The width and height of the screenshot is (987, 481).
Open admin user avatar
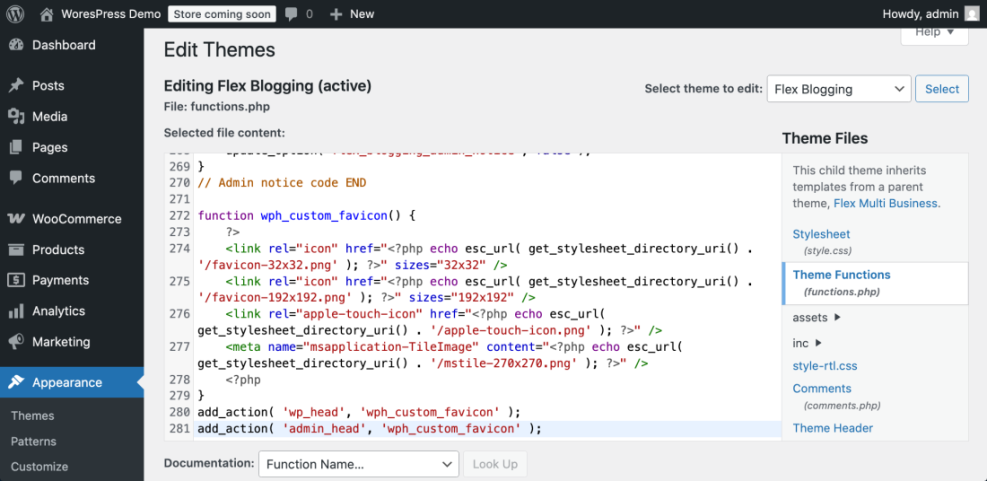(x=972, y=14)
